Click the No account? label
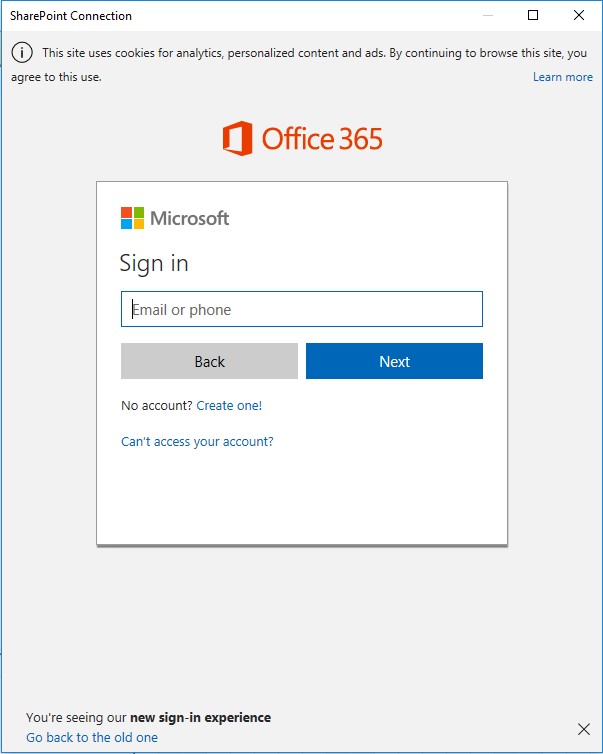The height and width of the screenshot is (754, 603). coord(157,405)
